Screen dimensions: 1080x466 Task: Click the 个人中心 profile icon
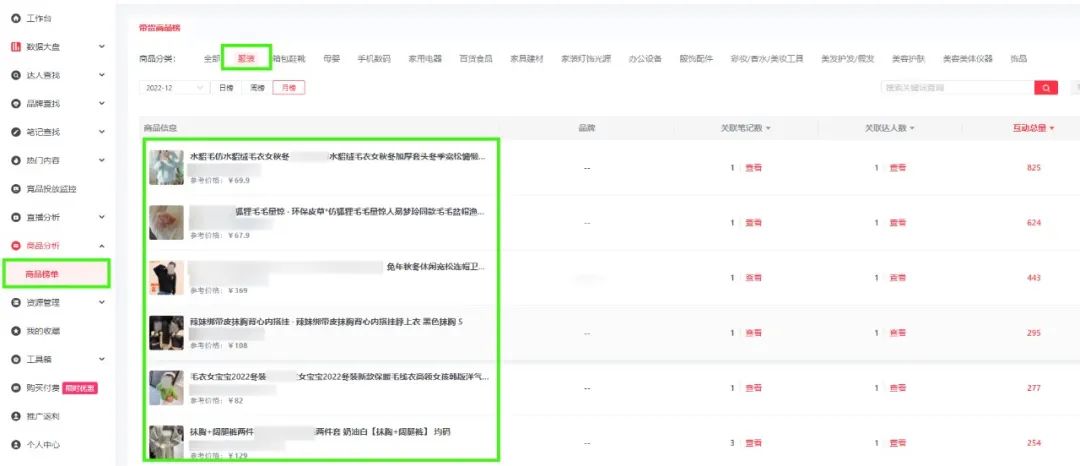point(15,444)
